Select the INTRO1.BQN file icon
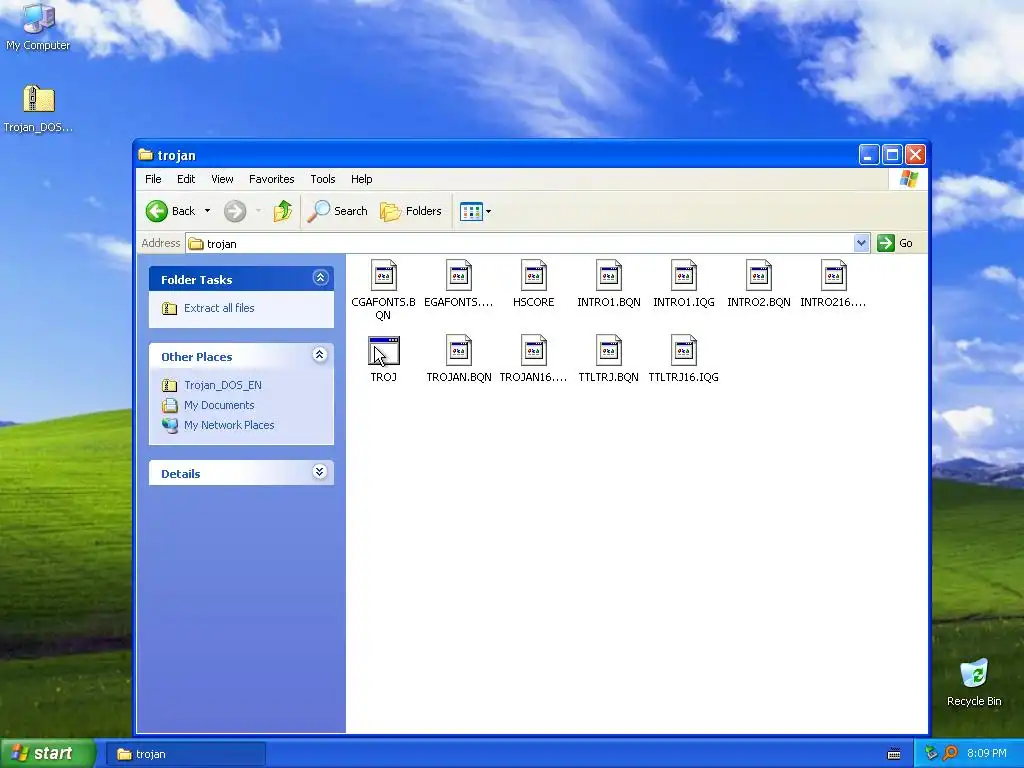 609,275
